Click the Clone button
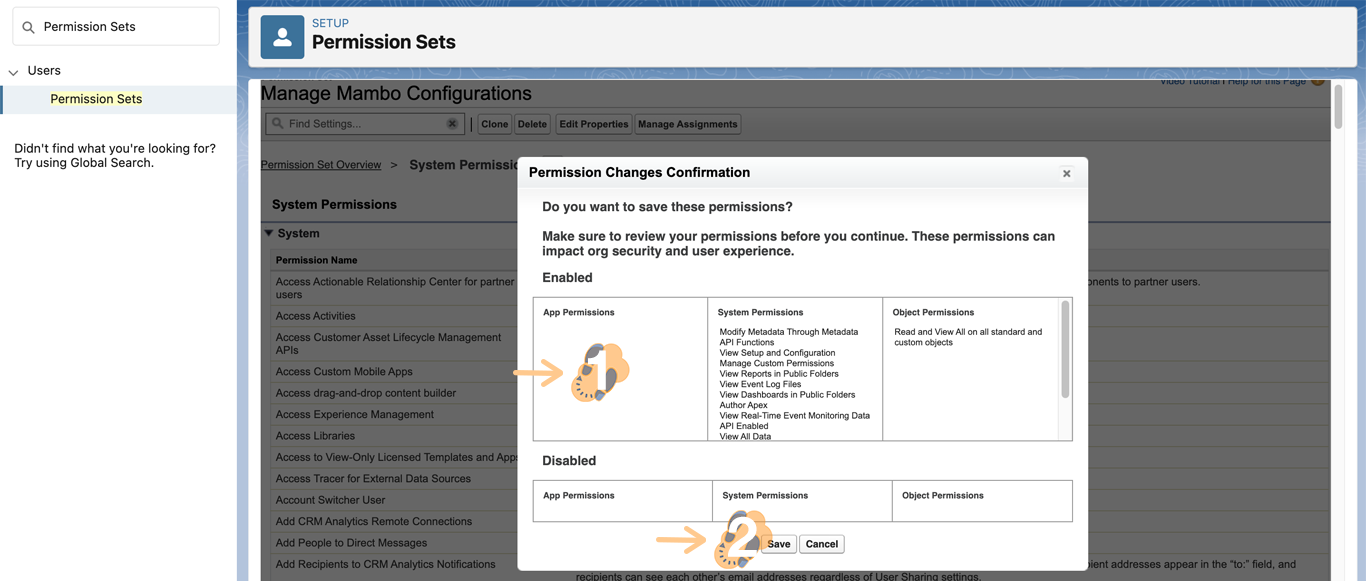 (x=494, y=124)
